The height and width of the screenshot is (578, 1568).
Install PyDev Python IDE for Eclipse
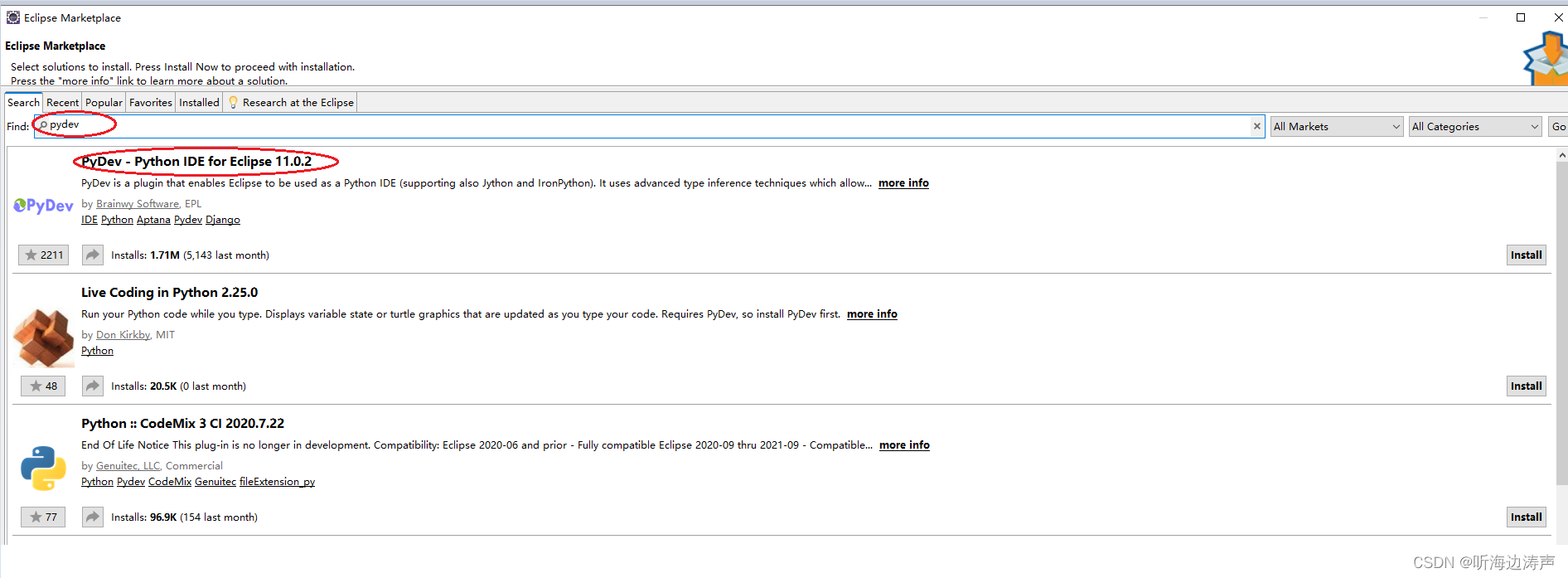click(x=1526, y=255)
